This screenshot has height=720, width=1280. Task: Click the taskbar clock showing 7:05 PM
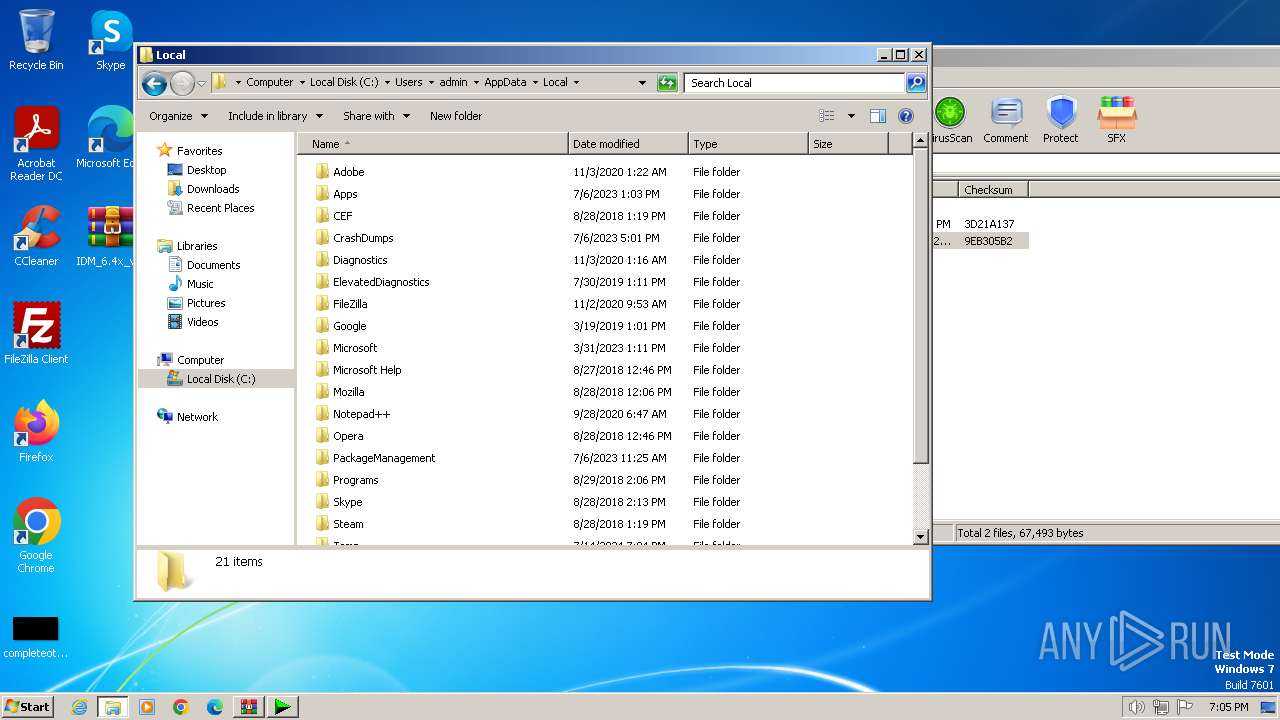coord(1228,707)
